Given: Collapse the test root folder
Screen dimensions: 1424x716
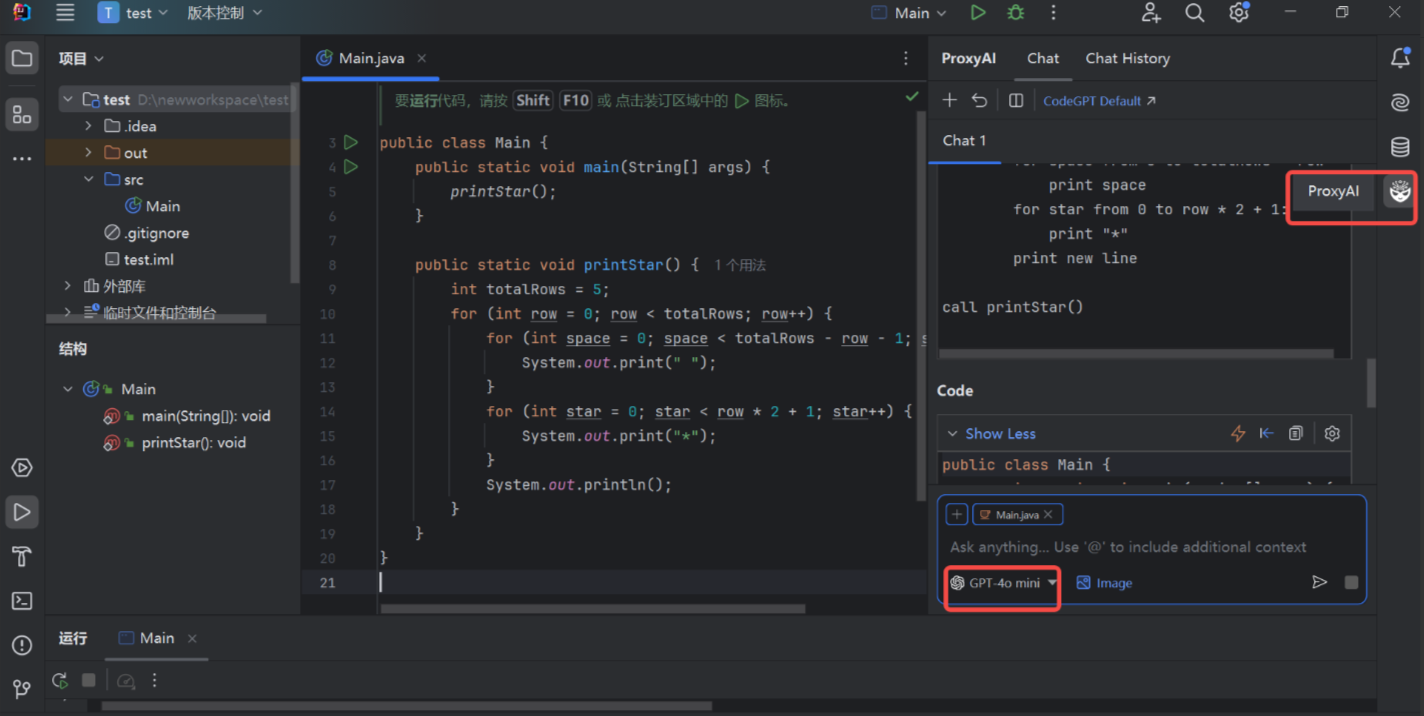Looking at the screenshot, I should pyautogui.click(x=67, y=100).
